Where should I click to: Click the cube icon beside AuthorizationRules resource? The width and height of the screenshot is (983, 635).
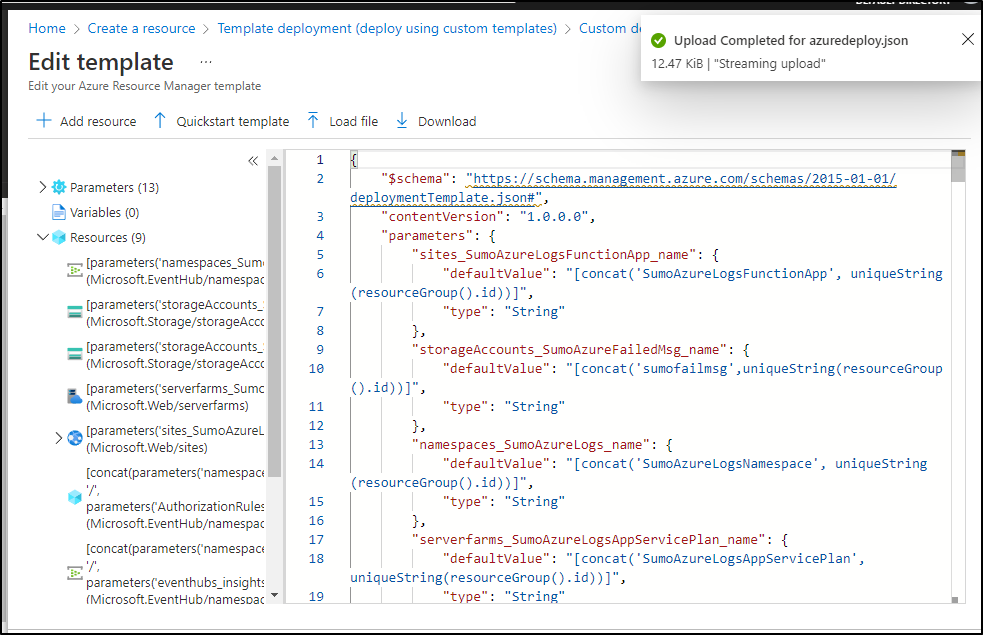point(75,498)
